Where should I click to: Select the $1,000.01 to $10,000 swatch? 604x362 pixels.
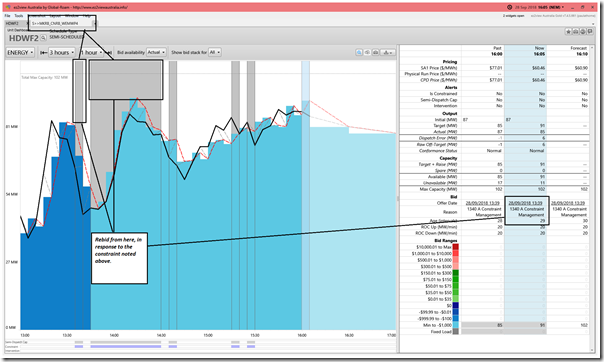coord(456,253)
